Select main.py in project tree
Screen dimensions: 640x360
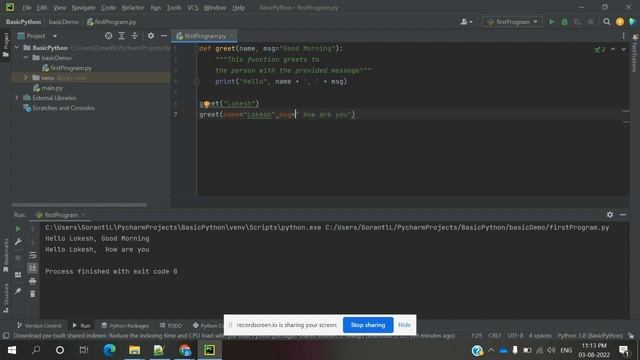(52, 88)
